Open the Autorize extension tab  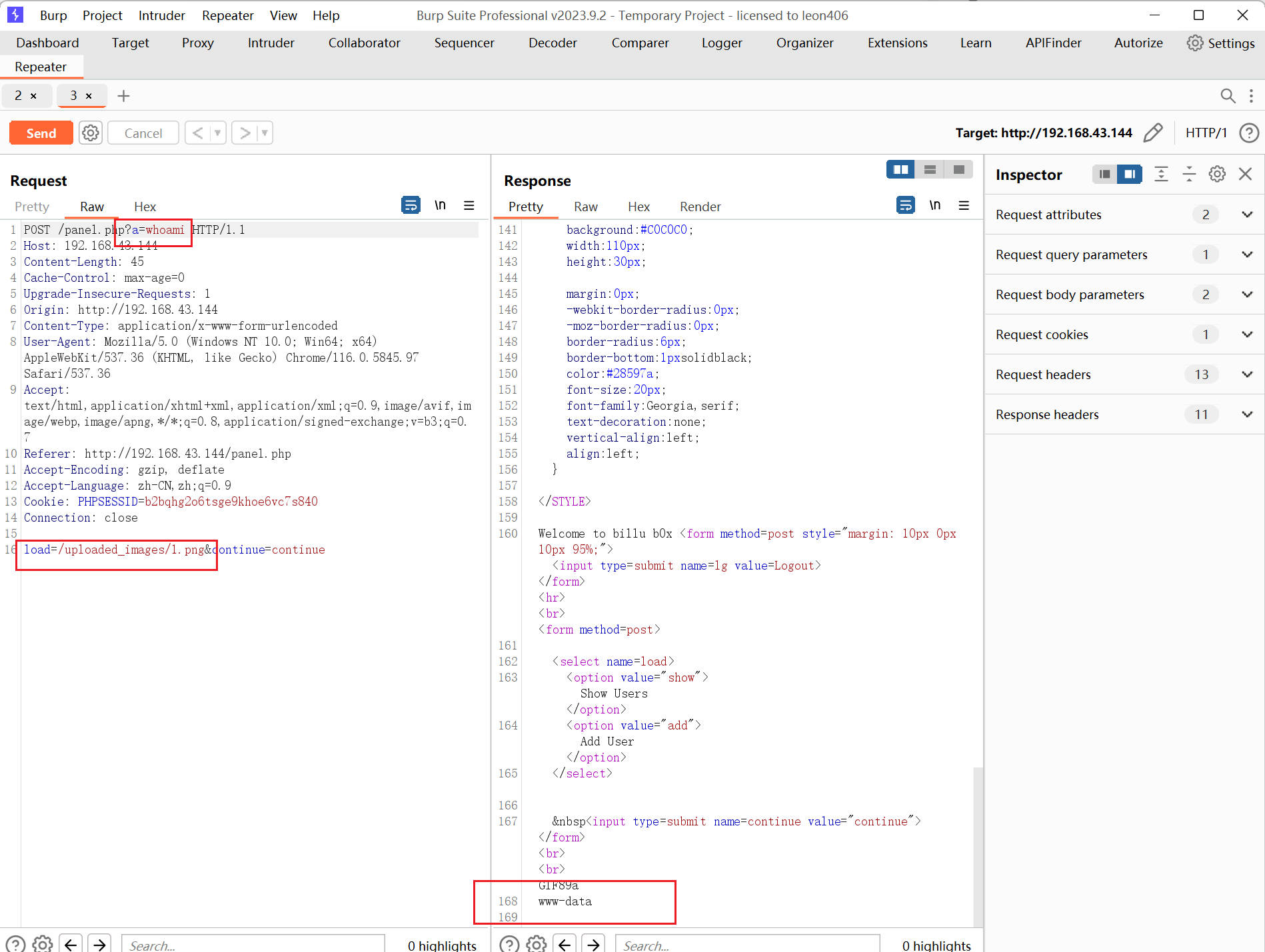tap(1138, 43)
